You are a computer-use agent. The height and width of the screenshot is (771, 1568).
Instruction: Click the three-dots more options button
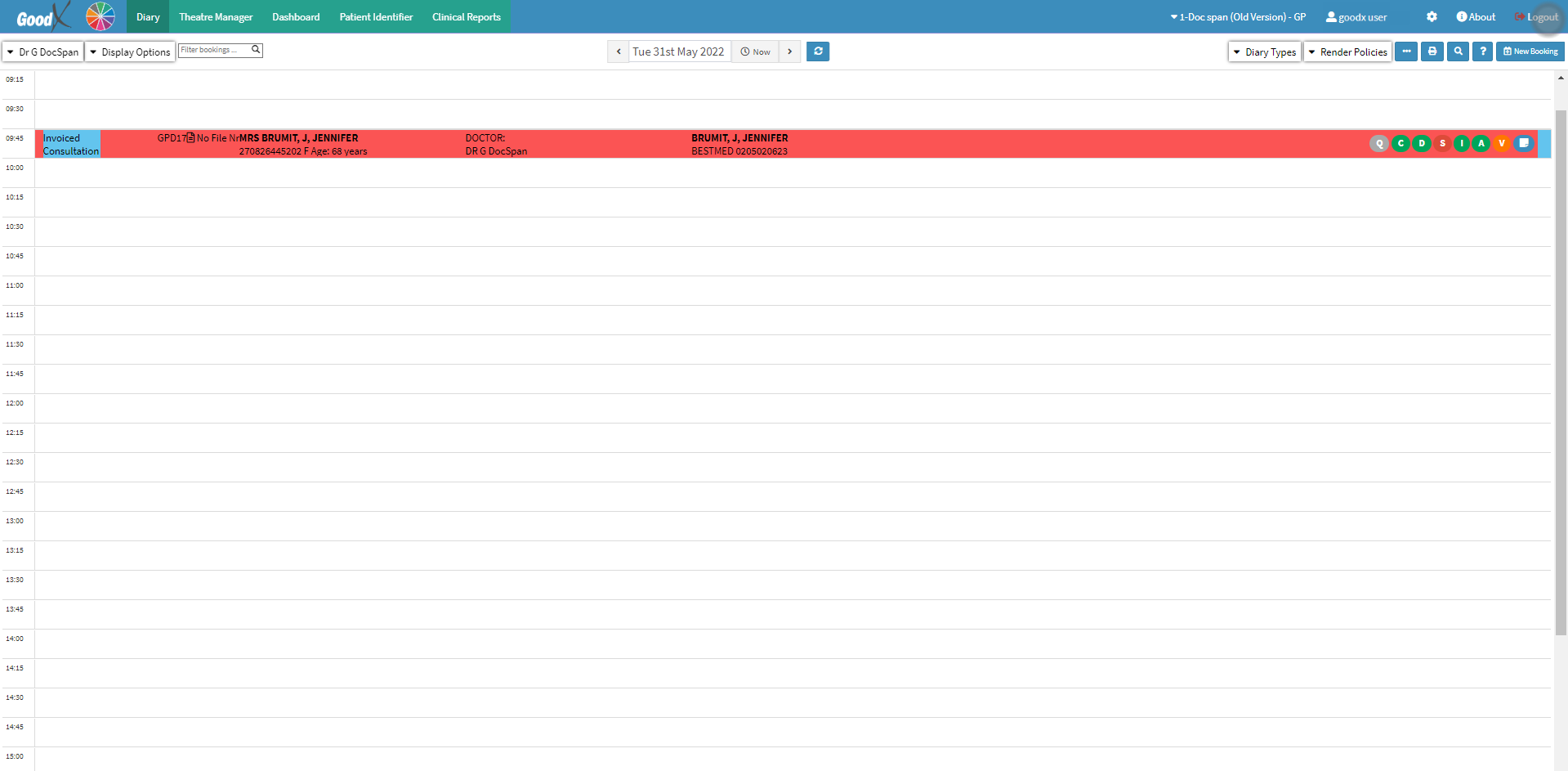(x=1406, y=52)
